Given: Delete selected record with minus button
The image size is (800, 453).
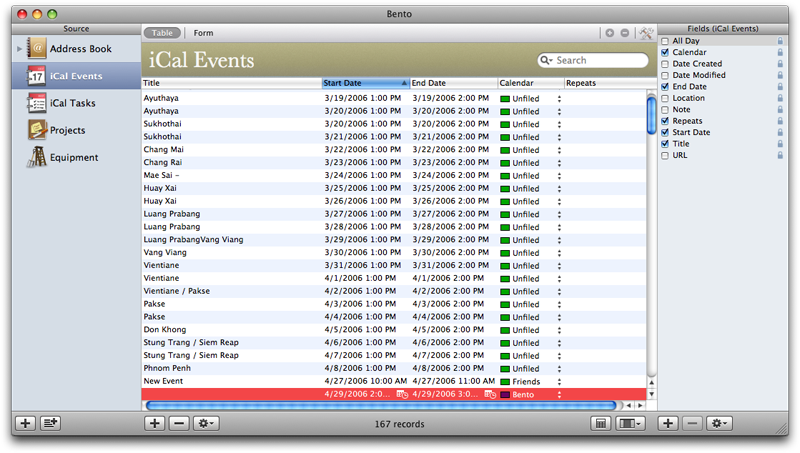Looking at the screenshot, I should click(179, 423).
